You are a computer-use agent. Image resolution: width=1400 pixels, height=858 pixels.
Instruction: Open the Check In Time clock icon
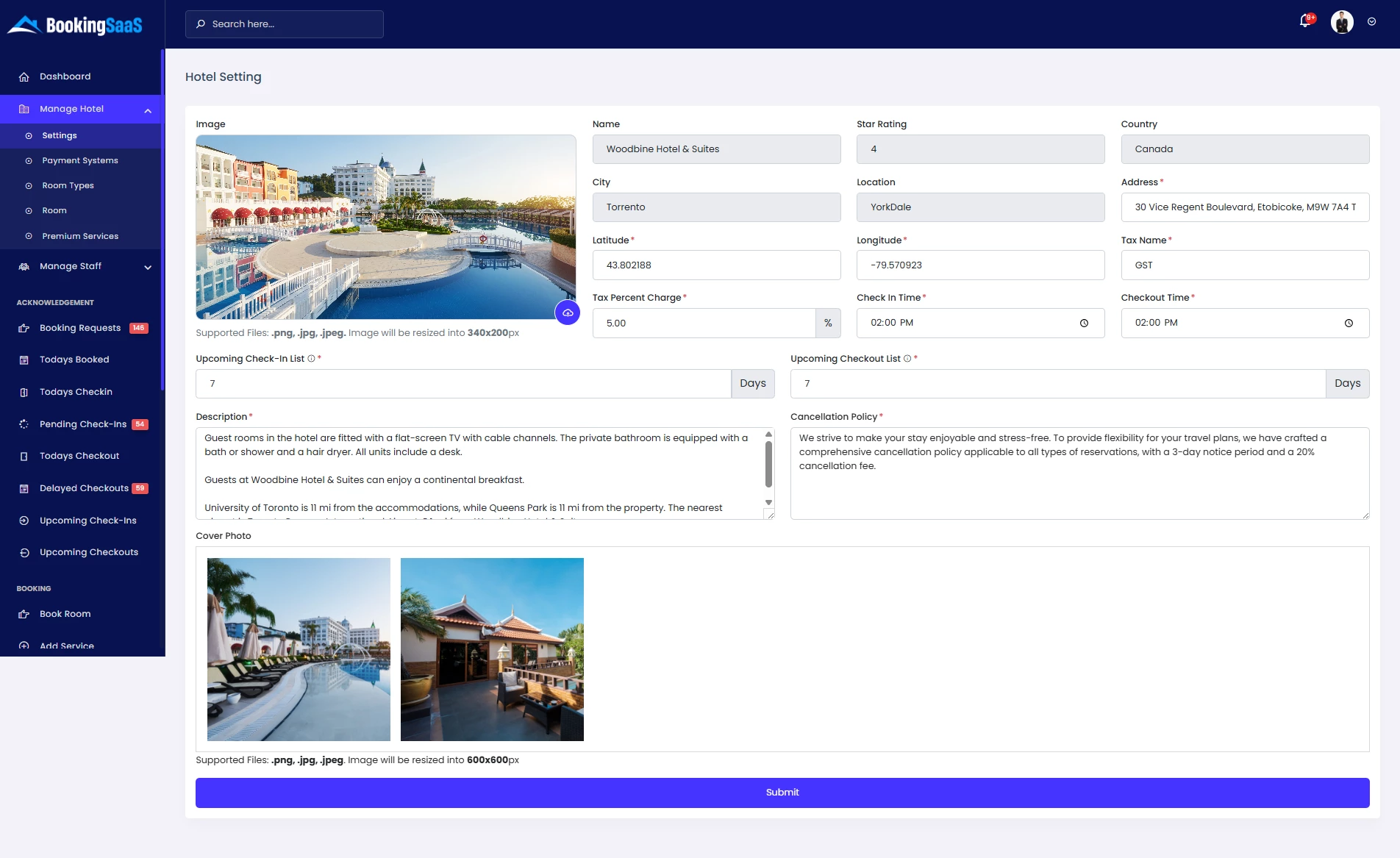(x=1084, y=323)
